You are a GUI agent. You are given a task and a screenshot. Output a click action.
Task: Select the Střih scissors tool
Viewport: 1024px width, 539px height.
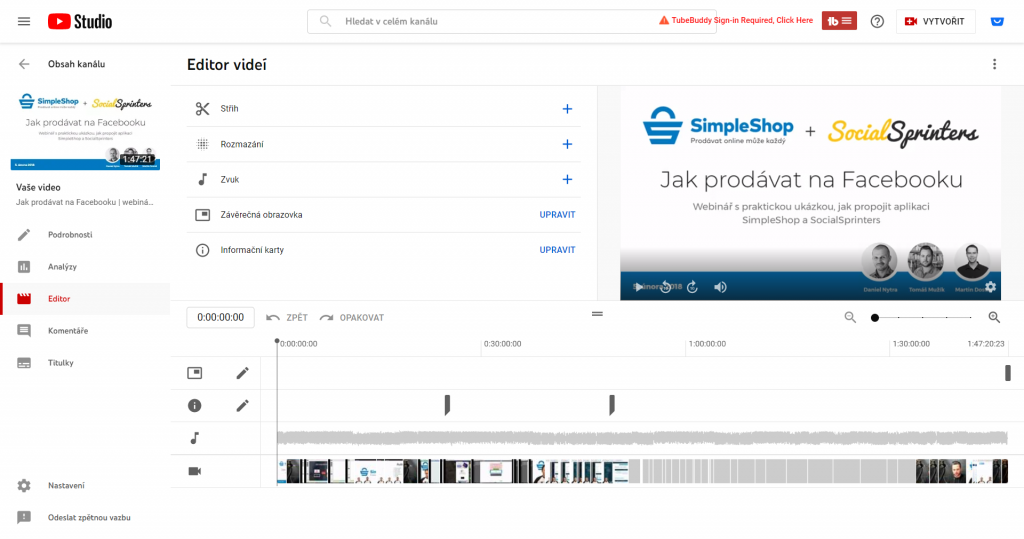click(202, 109)
